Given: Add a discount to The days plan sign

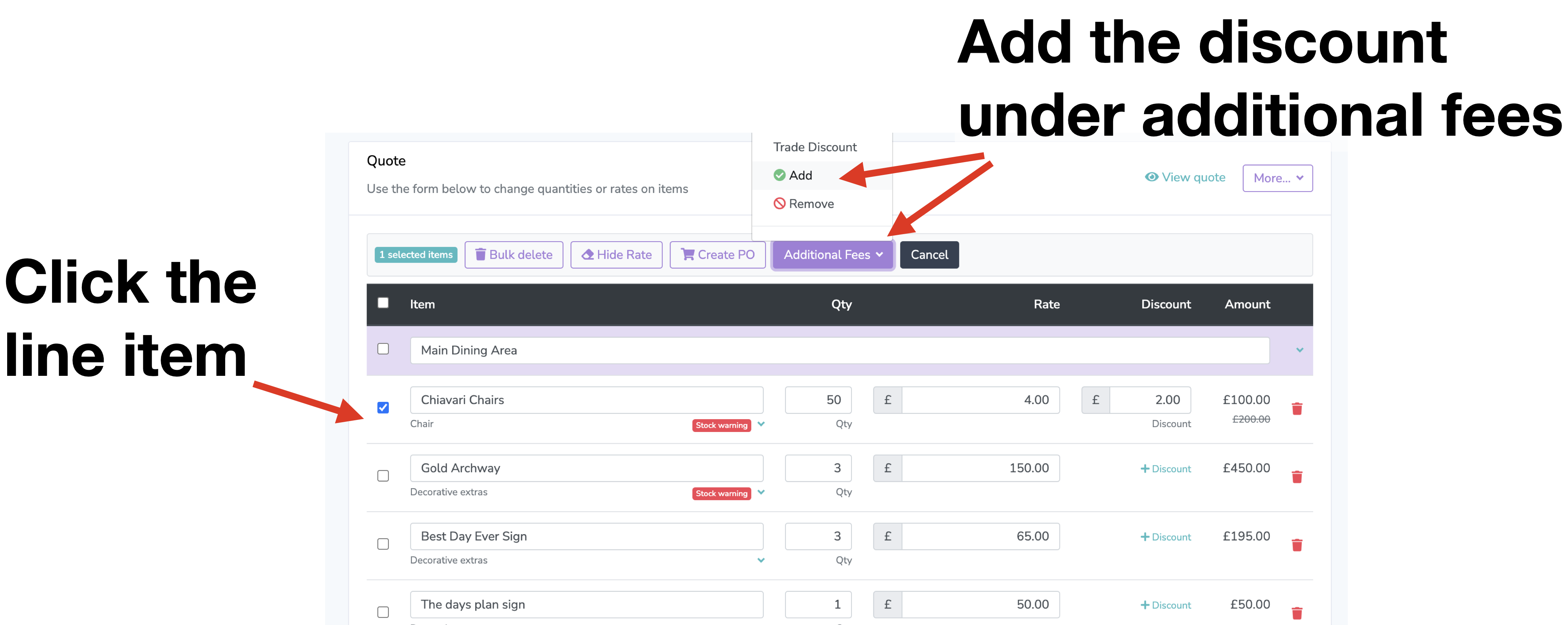Looking at the screenshot, I should point(1165,605).
